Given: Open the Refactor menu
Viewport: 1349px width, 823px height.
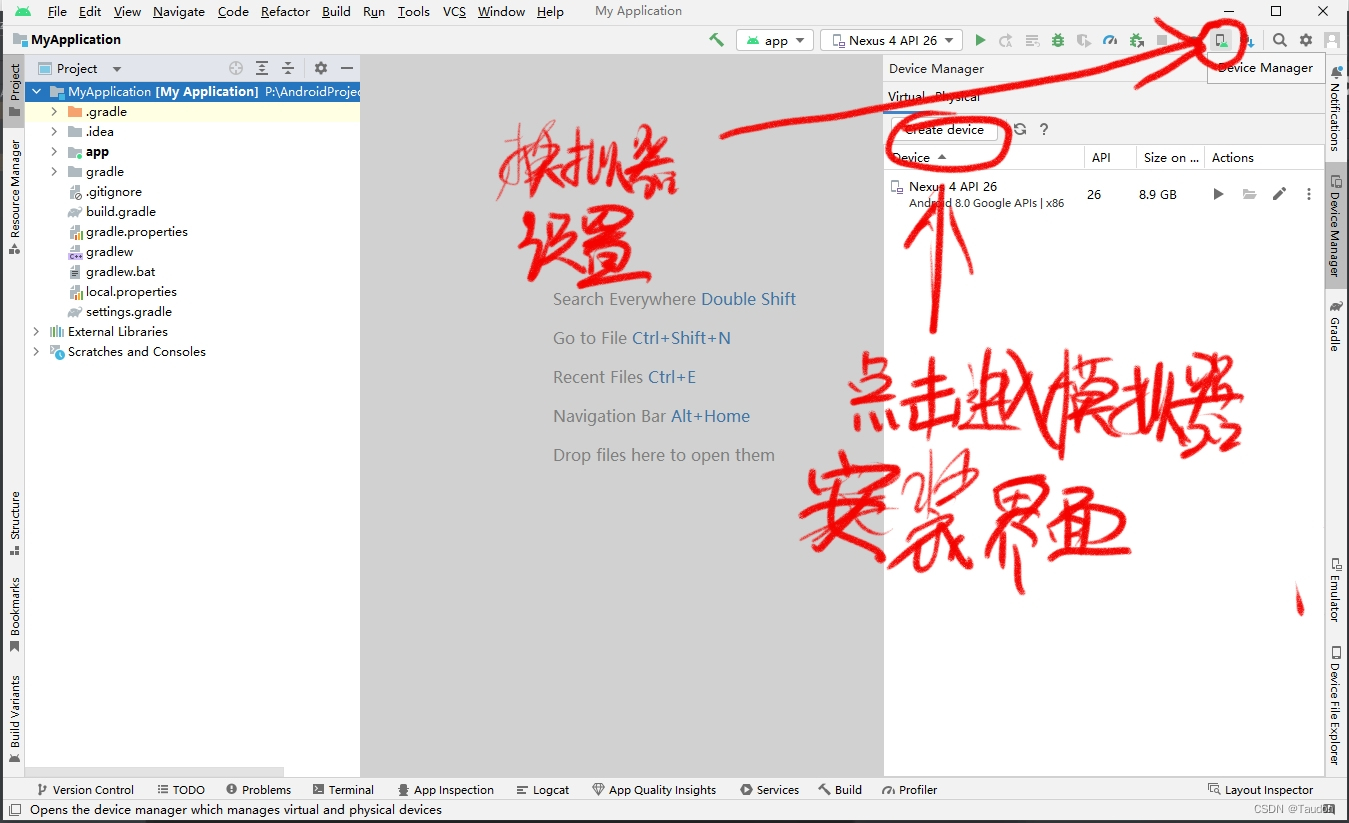Looking at the screenshot, I should pos(285,11).
